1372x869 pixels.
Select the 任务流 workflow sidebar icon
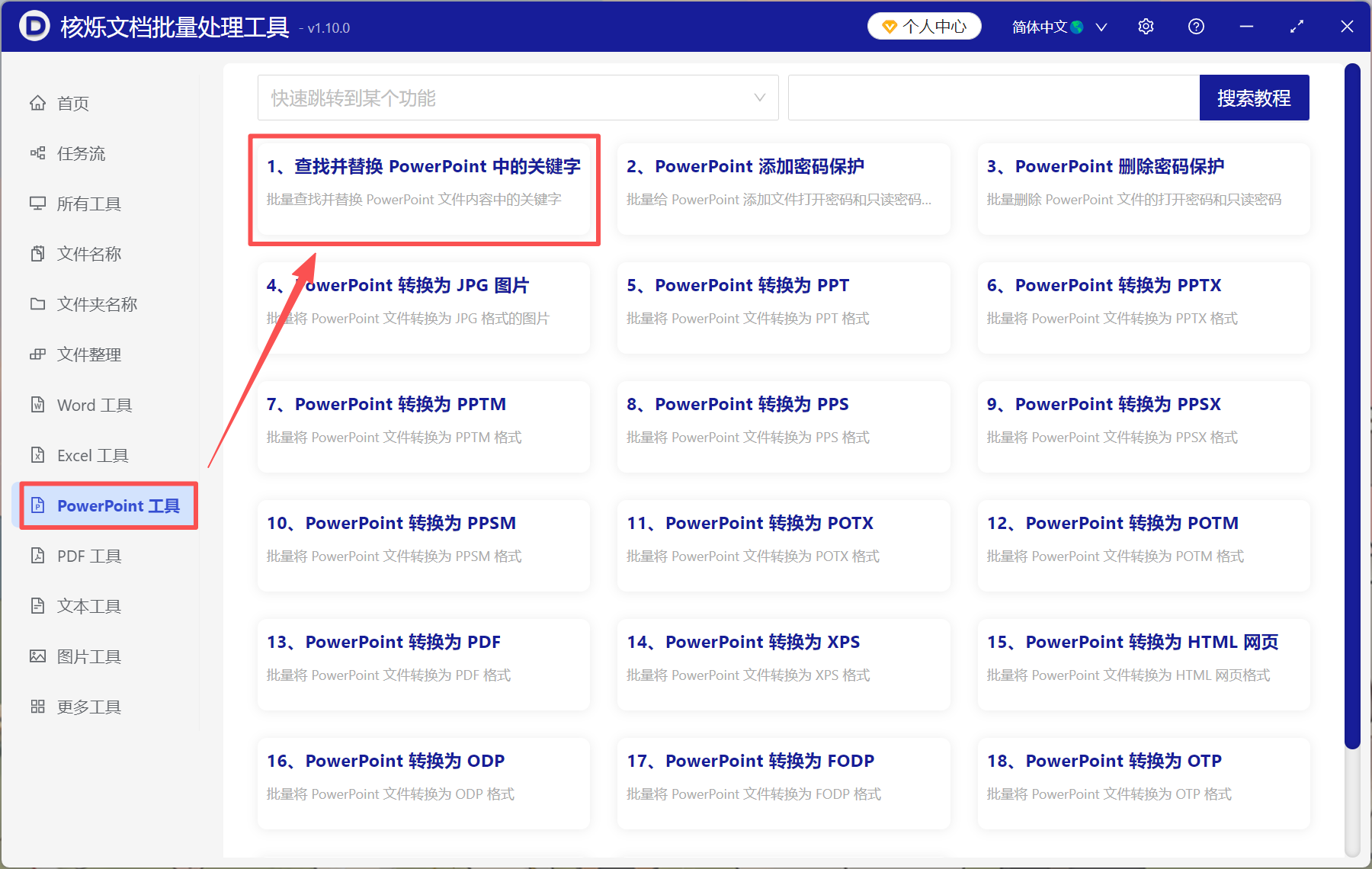click(x=79, y=153)
